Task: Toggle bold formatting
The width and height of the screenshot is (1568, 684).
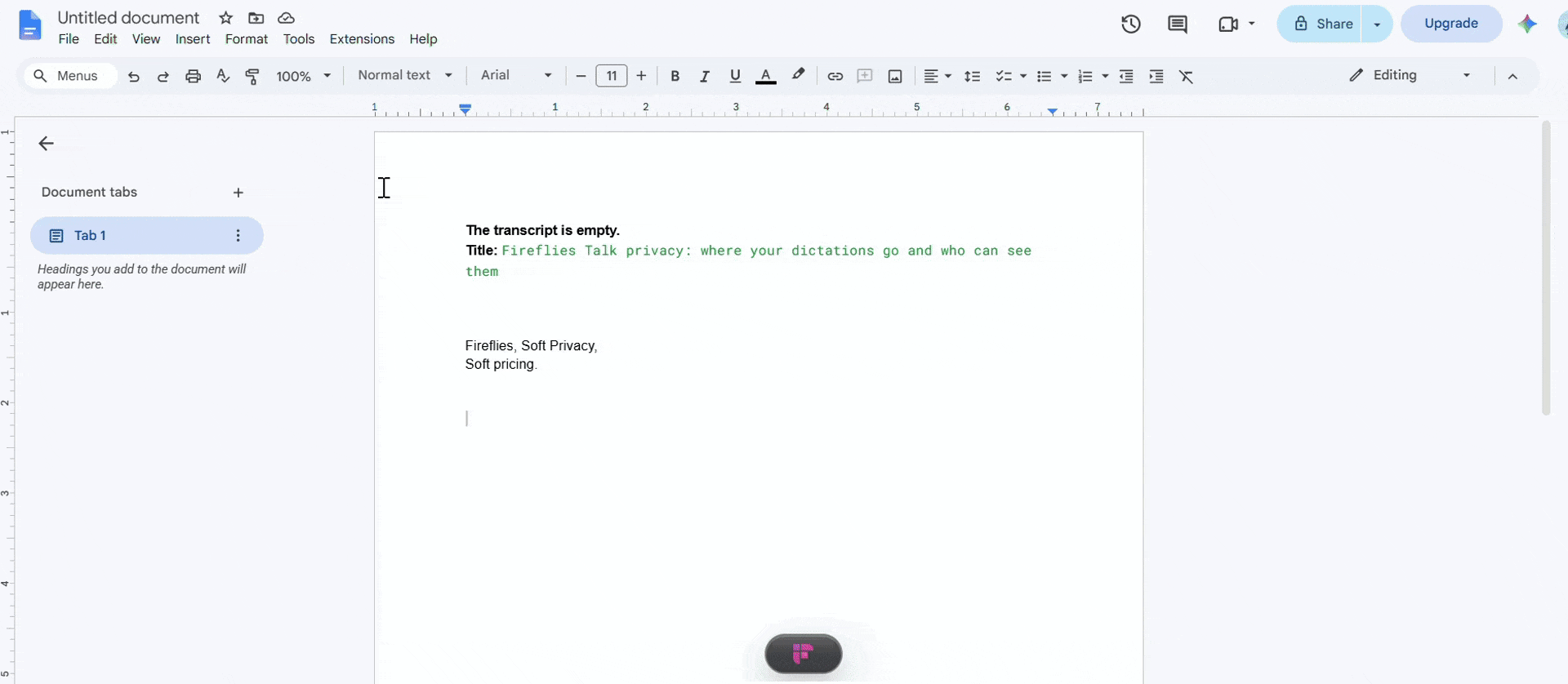Action: click(675, 76)
